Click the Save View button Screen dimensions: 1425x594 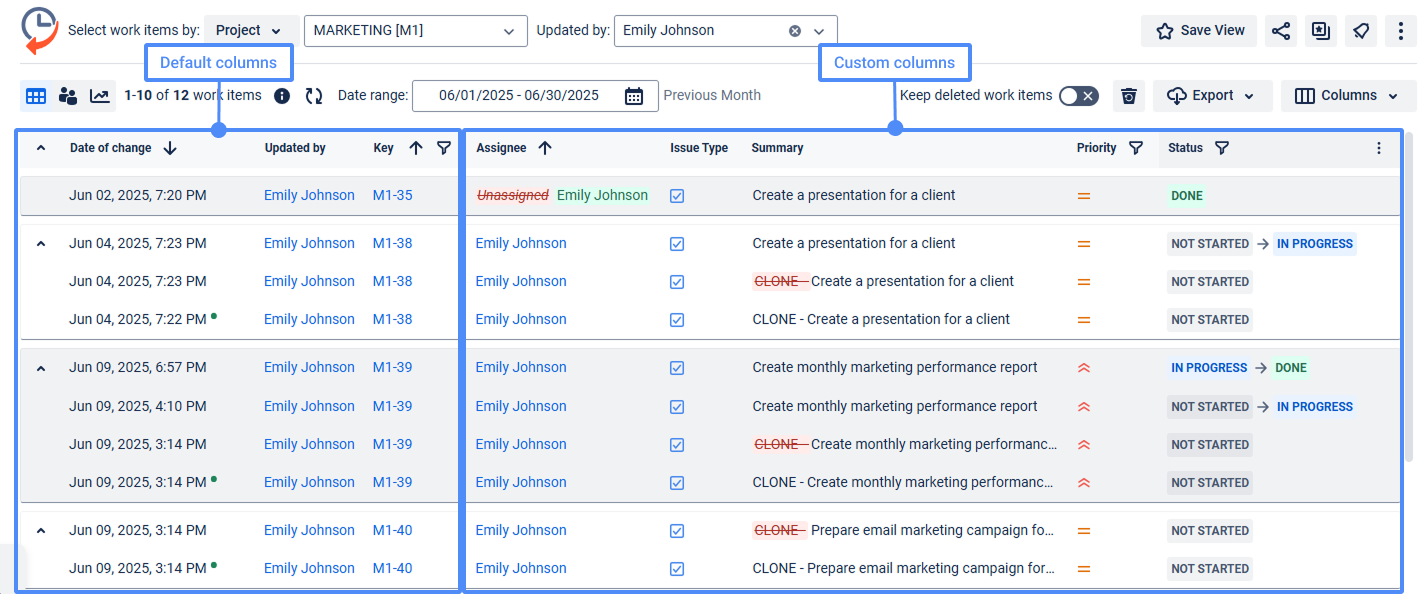(x=1199, y=31)
